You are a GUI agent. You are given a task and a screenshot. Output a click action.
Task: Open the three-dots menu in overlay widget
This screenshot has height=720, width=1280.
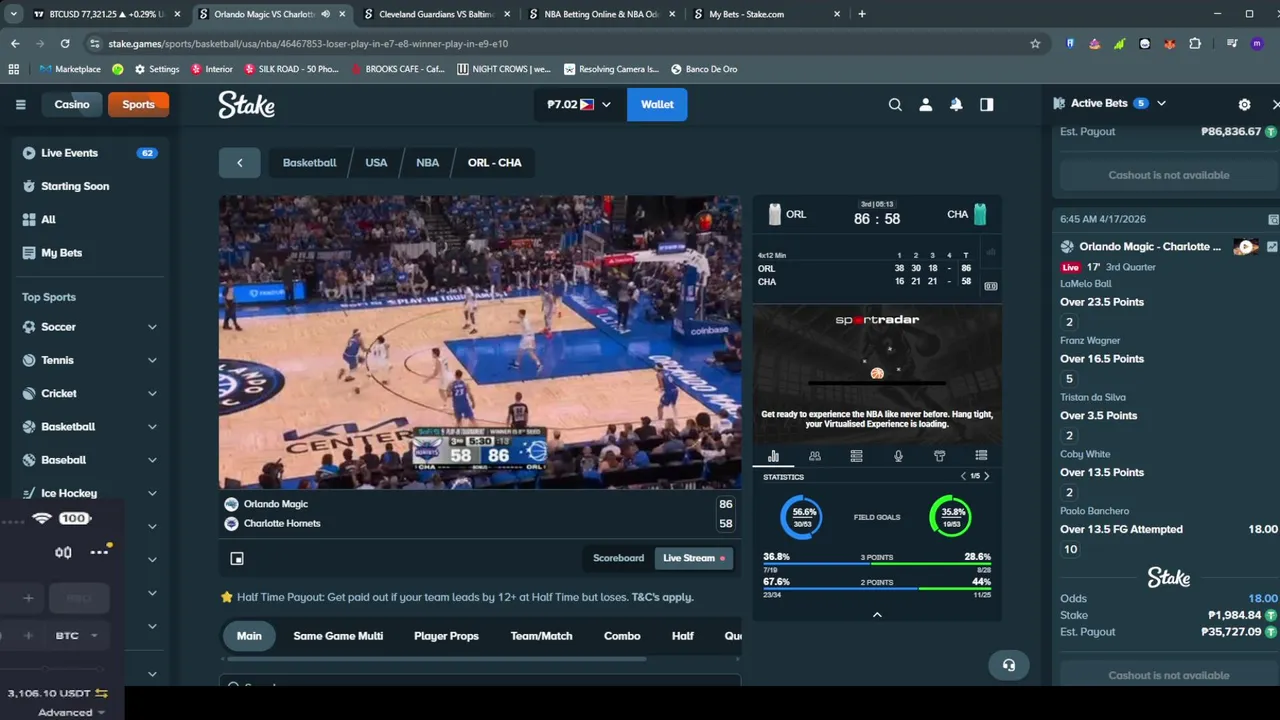[x=99, y=552]
